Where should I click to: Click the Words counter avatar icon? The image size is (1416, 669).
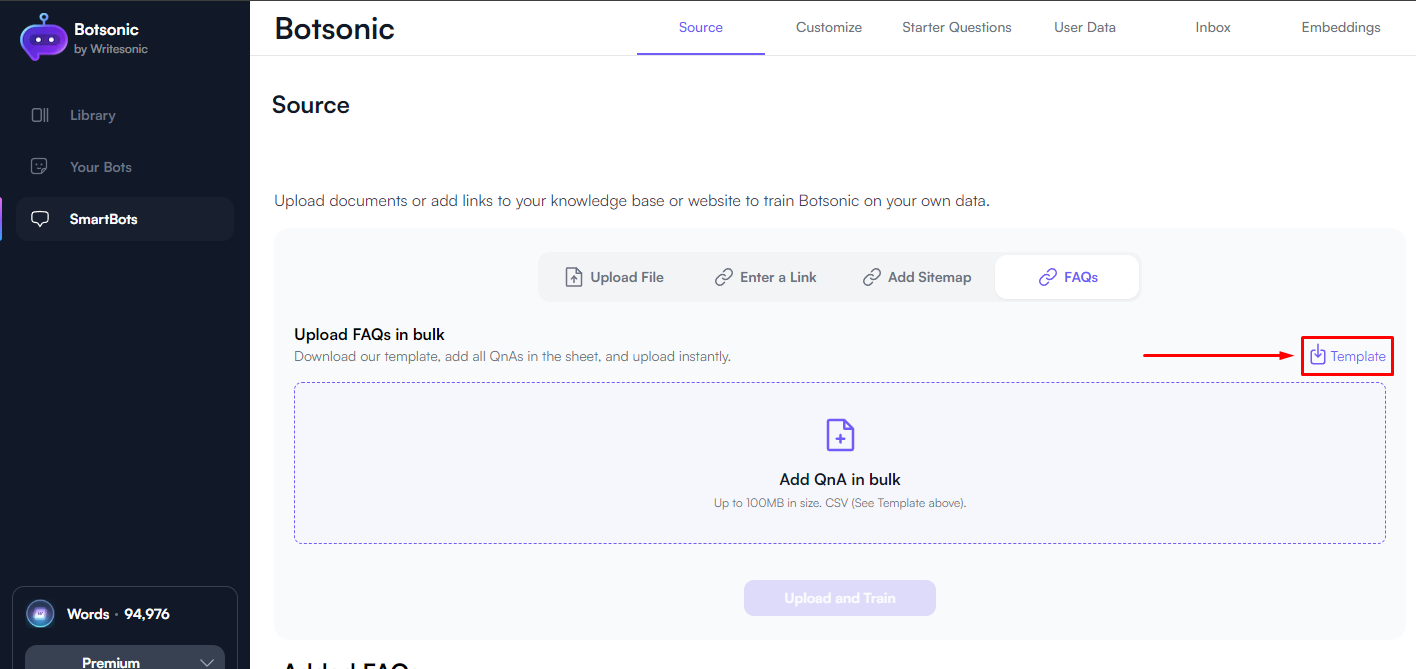[40, 614]
